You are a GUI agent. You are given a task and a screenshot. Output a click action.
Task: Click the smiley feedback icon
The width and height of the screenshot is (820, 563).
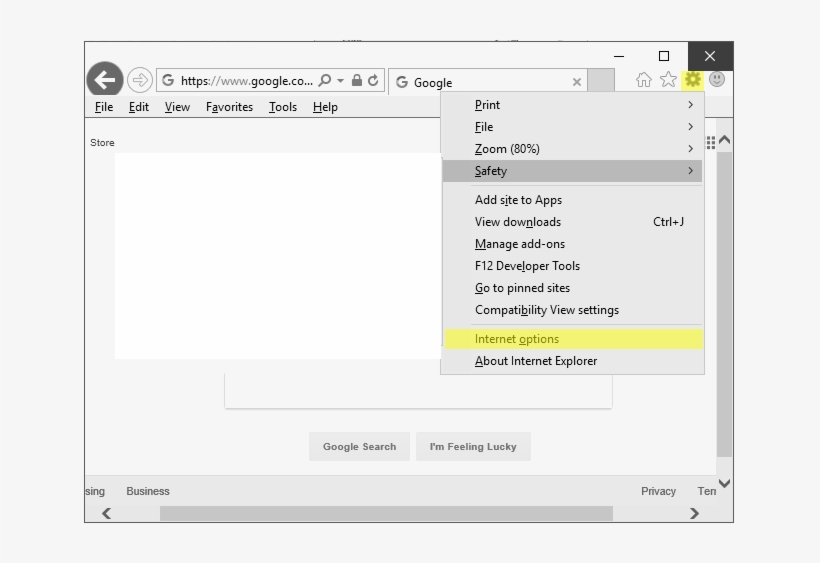[x=717, y=79]
